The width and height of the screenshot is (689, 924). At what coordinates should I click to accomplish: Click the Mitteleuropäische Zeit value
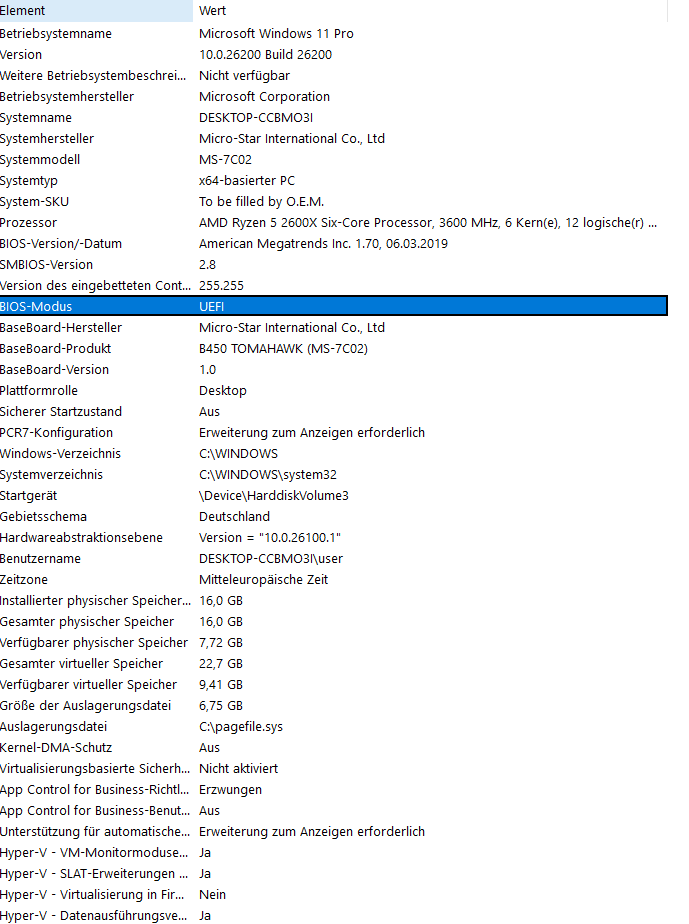[x=263, y=580]
